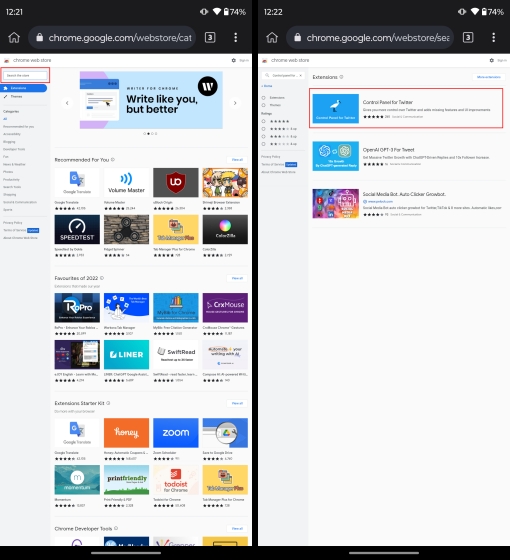Go back via the Home link
Viewport: 510px width, 560px height.
(267, 86)
